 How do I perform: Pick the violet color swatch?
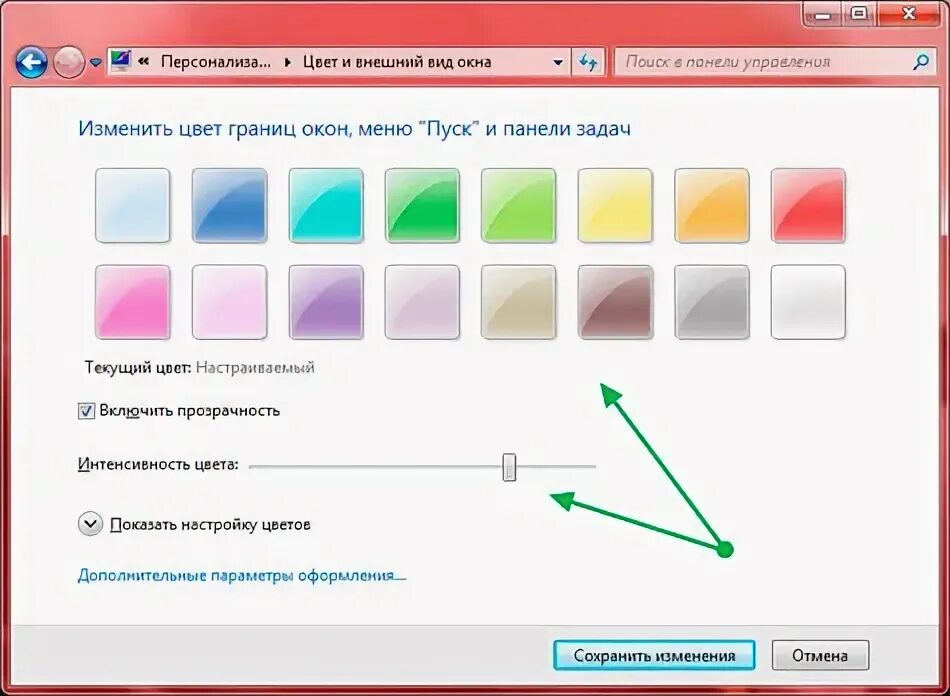click(326, 302)
